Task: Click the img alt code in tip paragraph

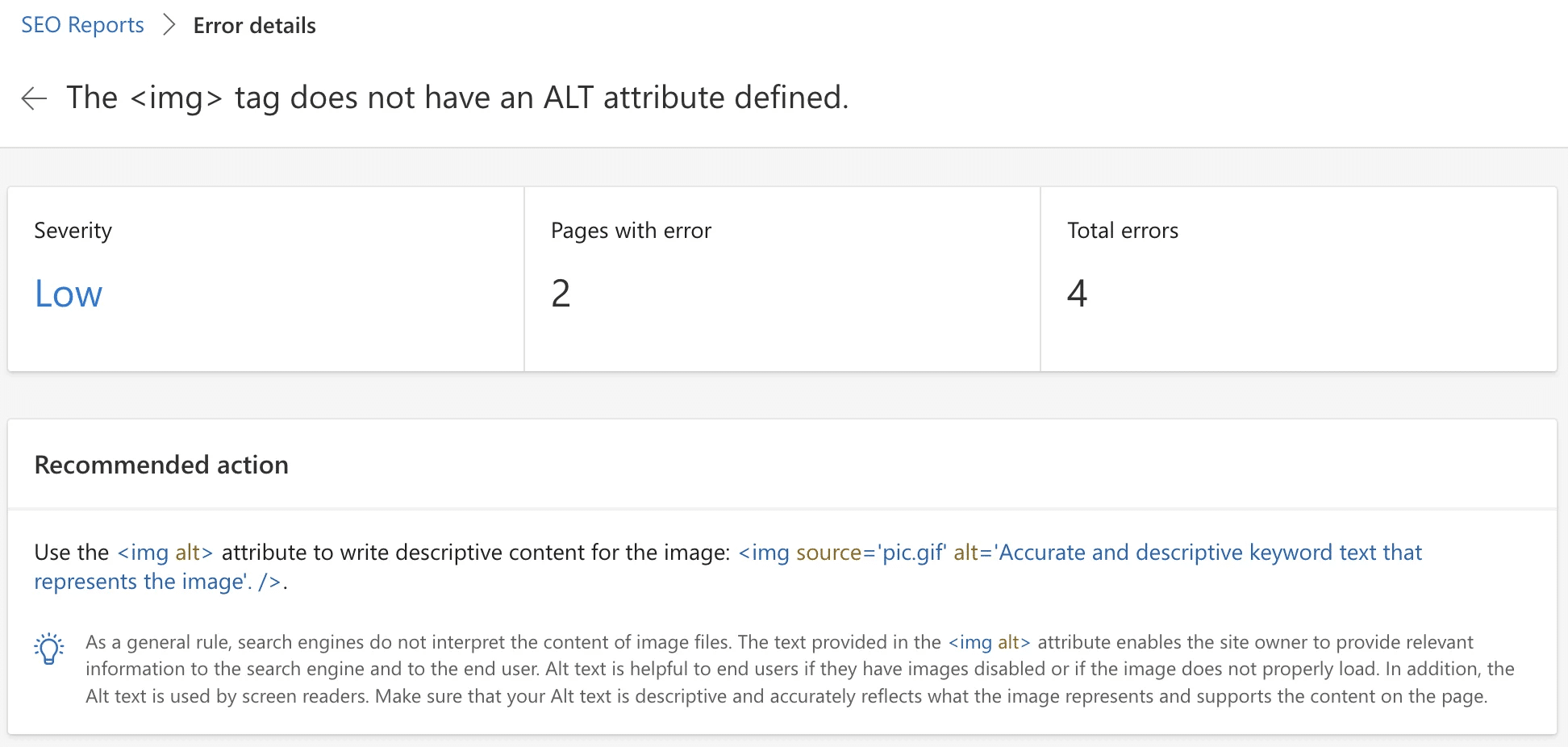Action: [990, 642]
